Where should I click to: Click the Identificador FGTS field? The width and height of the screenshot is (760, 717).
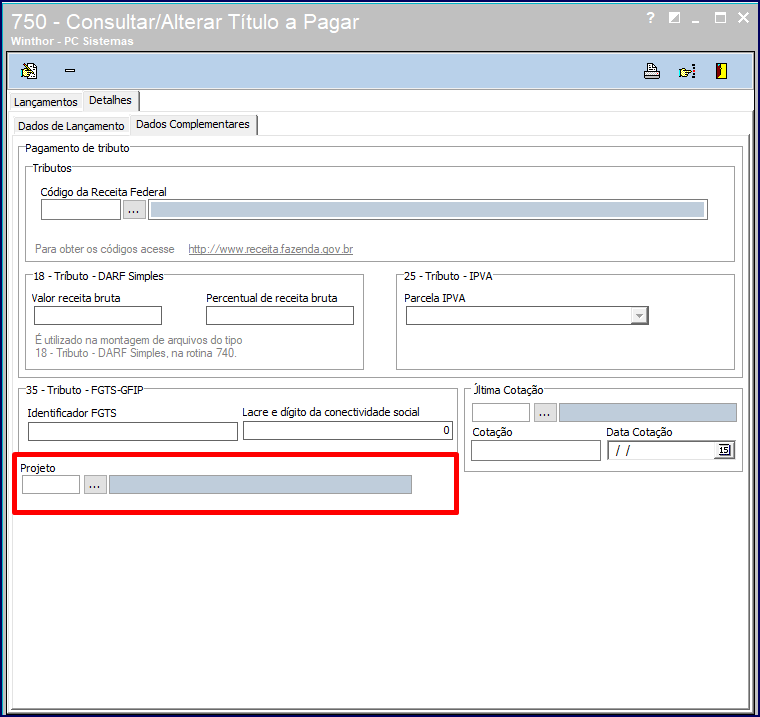(133, 431)
